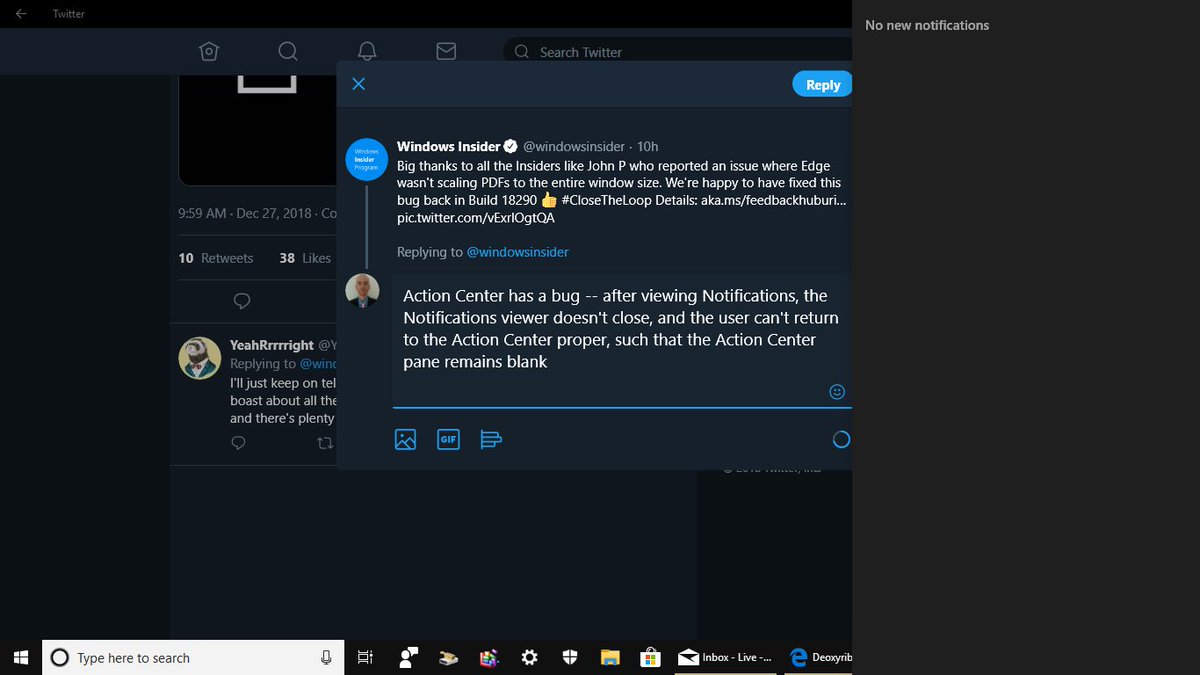Add a photo with the image icon

405,439
